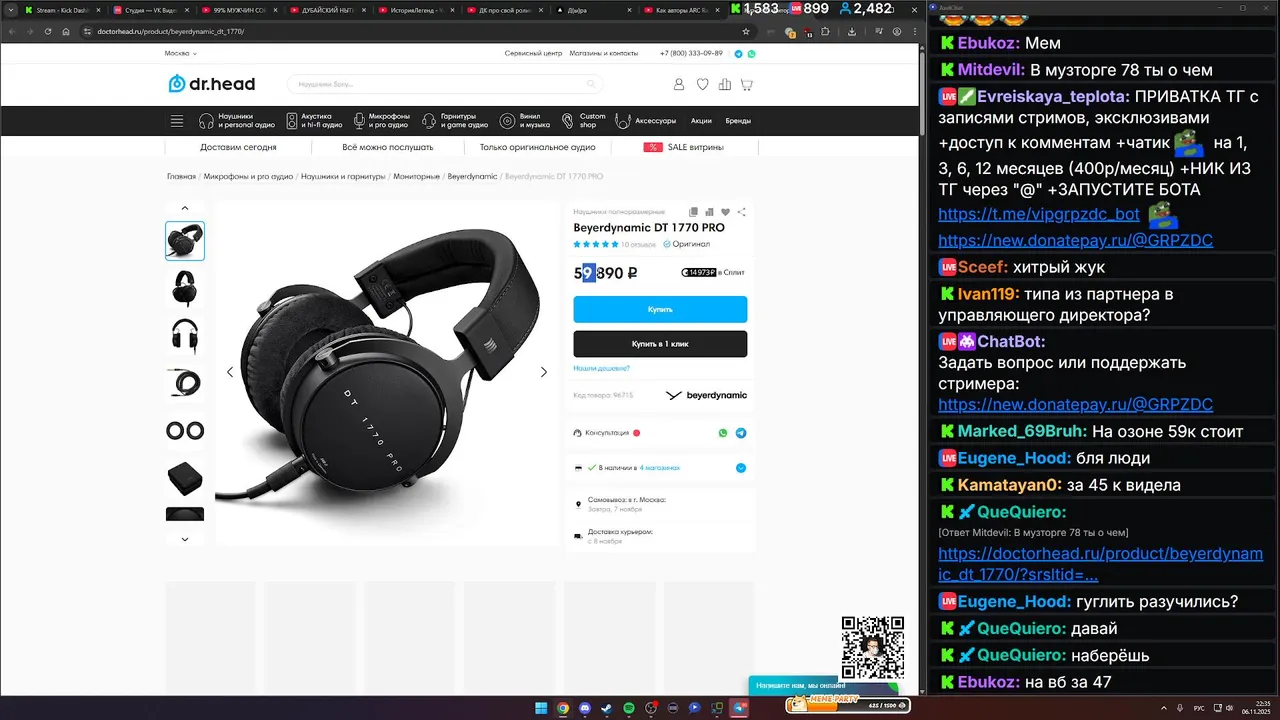Open the favorites heart icon in header
The height and width of the screenshot is (720, 1280).
tap(702, 85)
